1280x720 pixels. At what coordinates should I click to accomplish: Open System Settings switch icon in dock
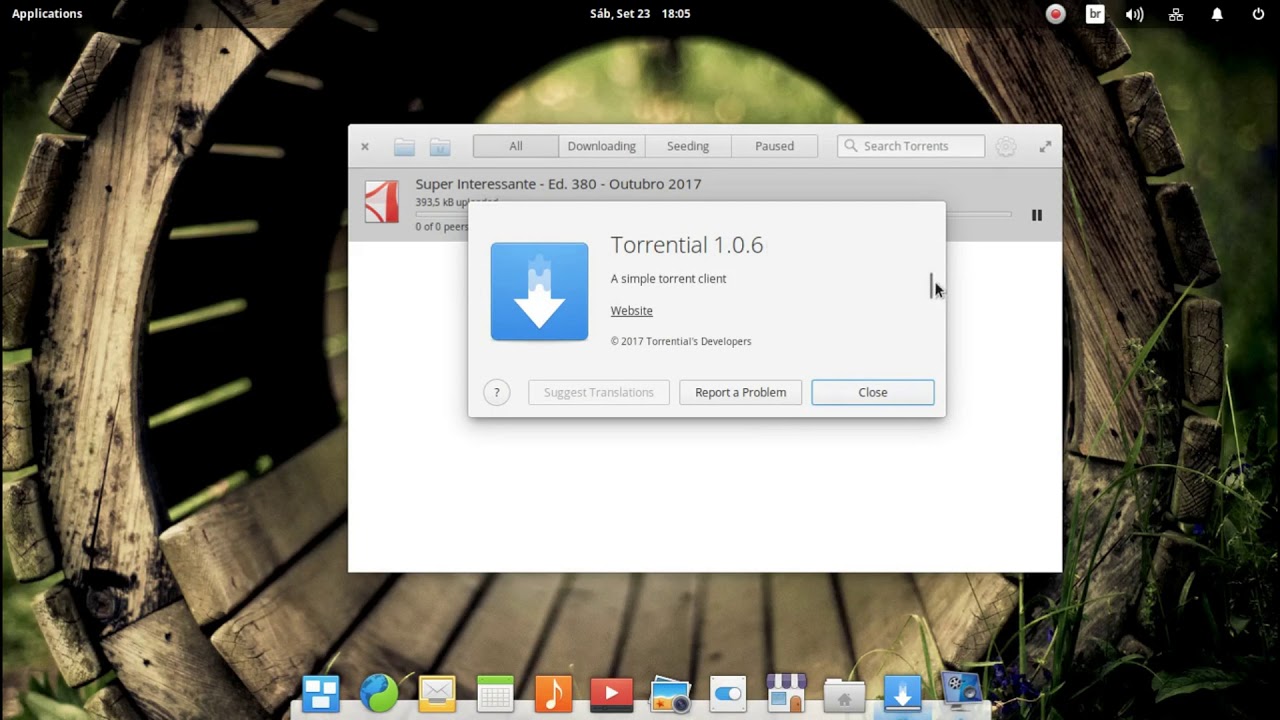[x=728, y=693]
